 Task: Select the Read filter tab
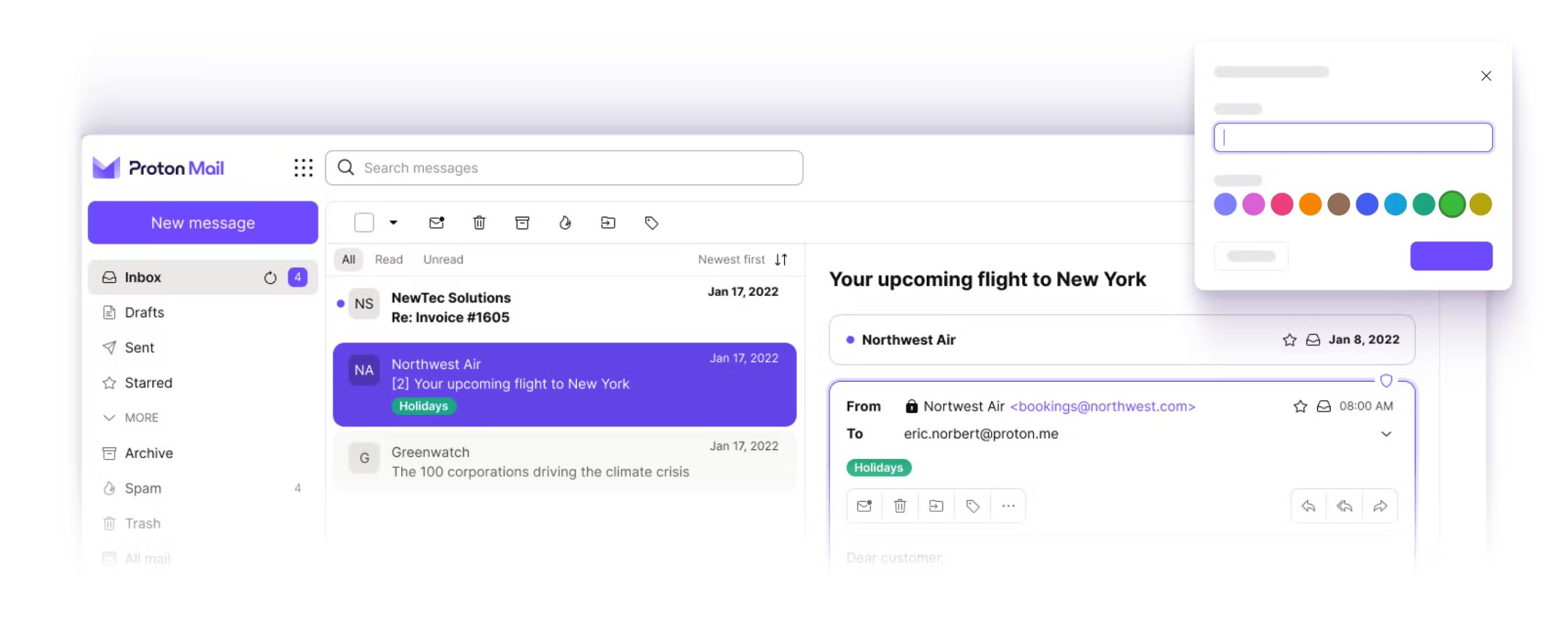click(388, 259)
